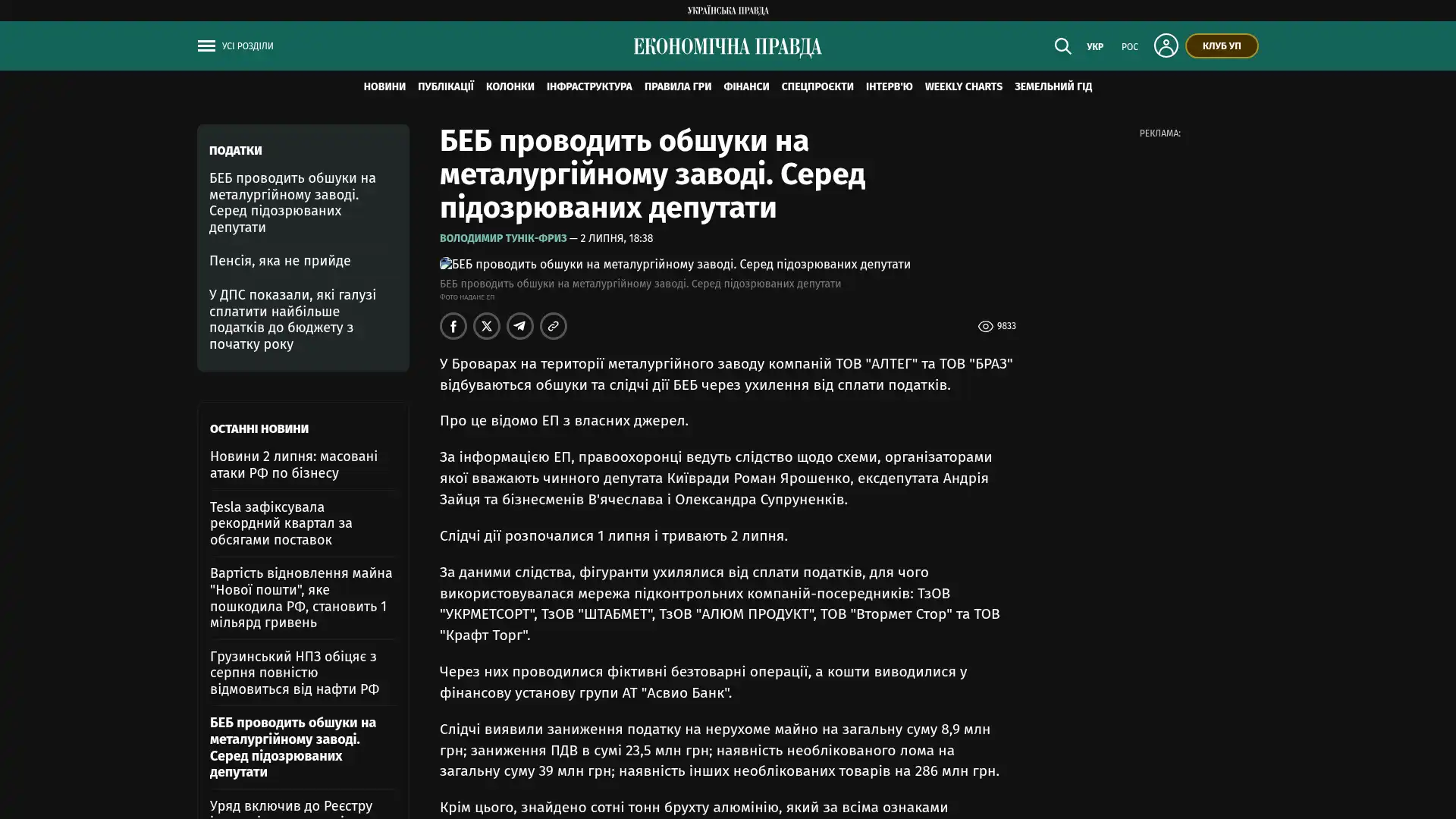This screenshot has width=1456, height=819.
Task: Go to the WEEKLY CHARTS section
Action: (x=963, y=87)
